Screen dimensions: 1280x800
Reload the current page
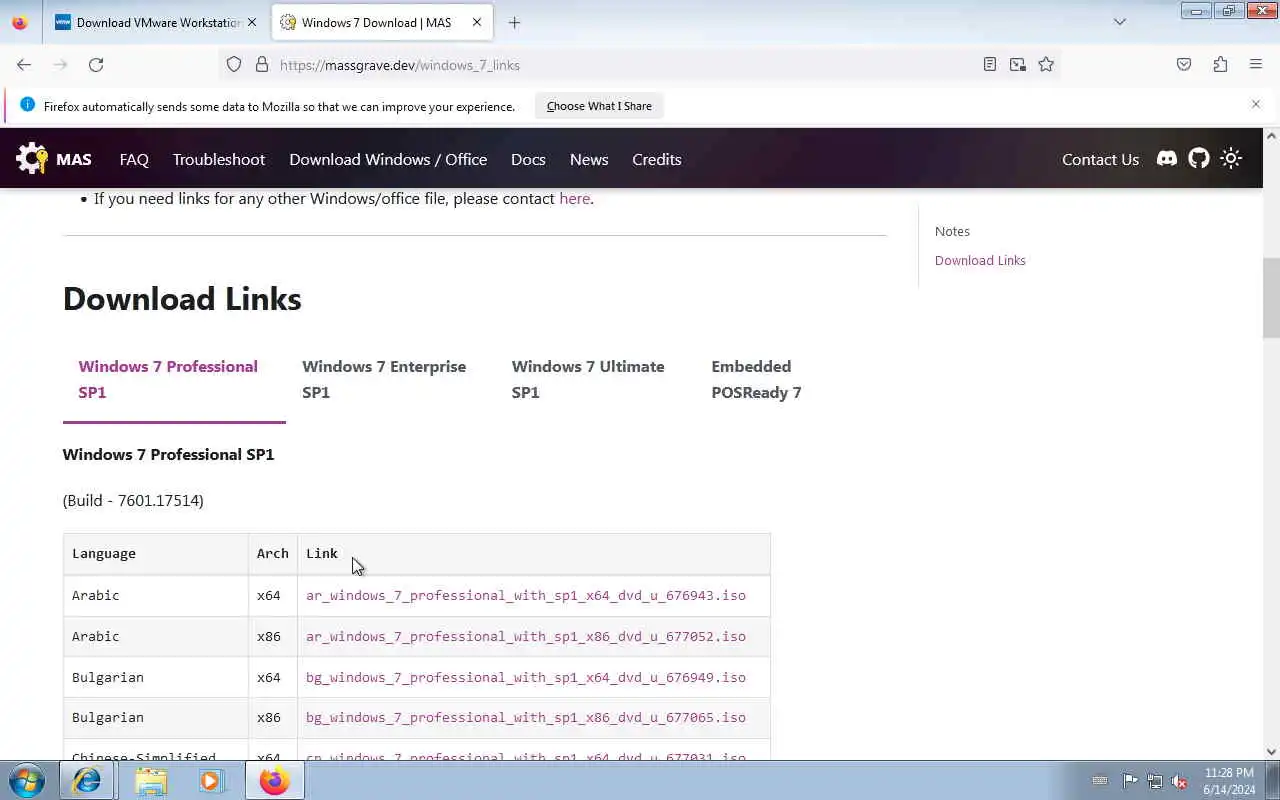pyautogui.click(x=96, y=64)
